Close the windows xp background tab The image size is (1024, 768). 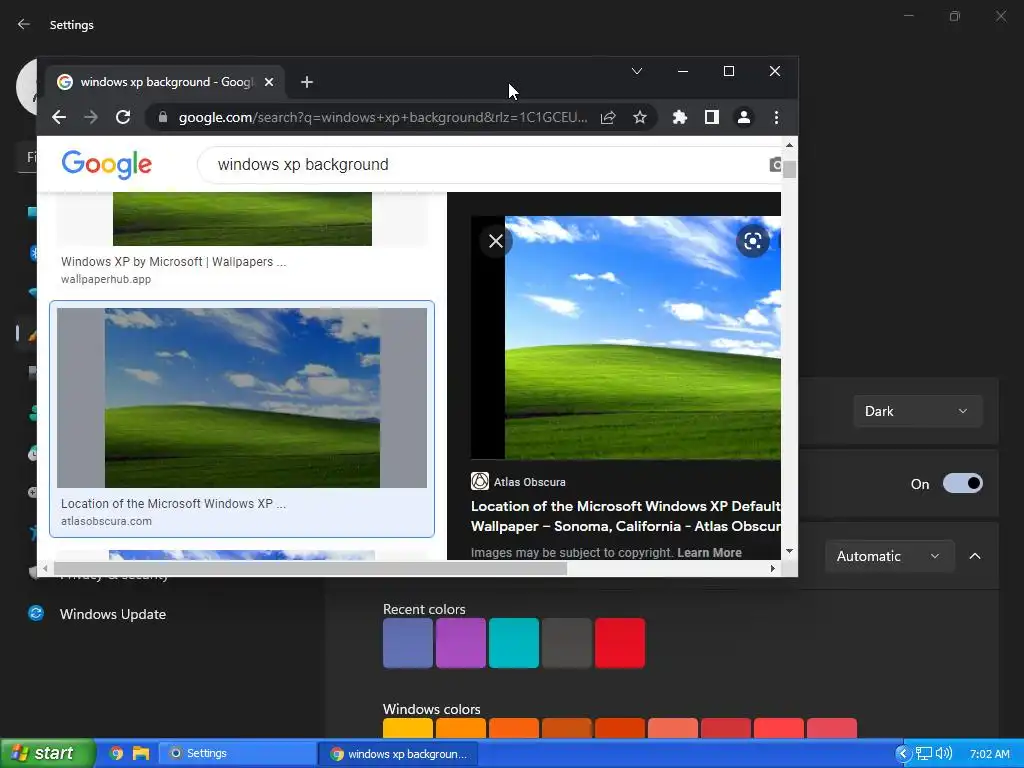point(269,82)
